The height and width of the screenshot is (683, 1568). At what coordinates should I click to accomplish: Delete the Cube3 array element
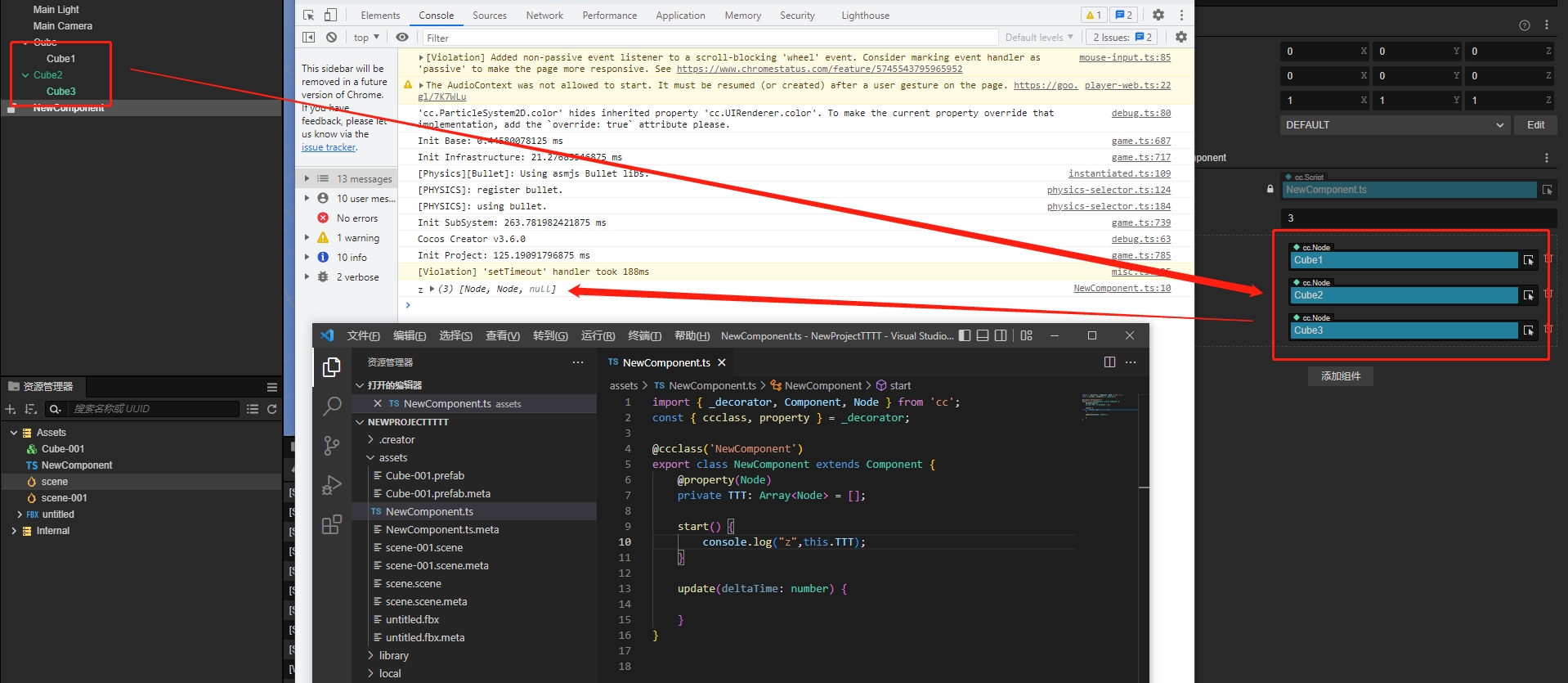coord(1548,329)
